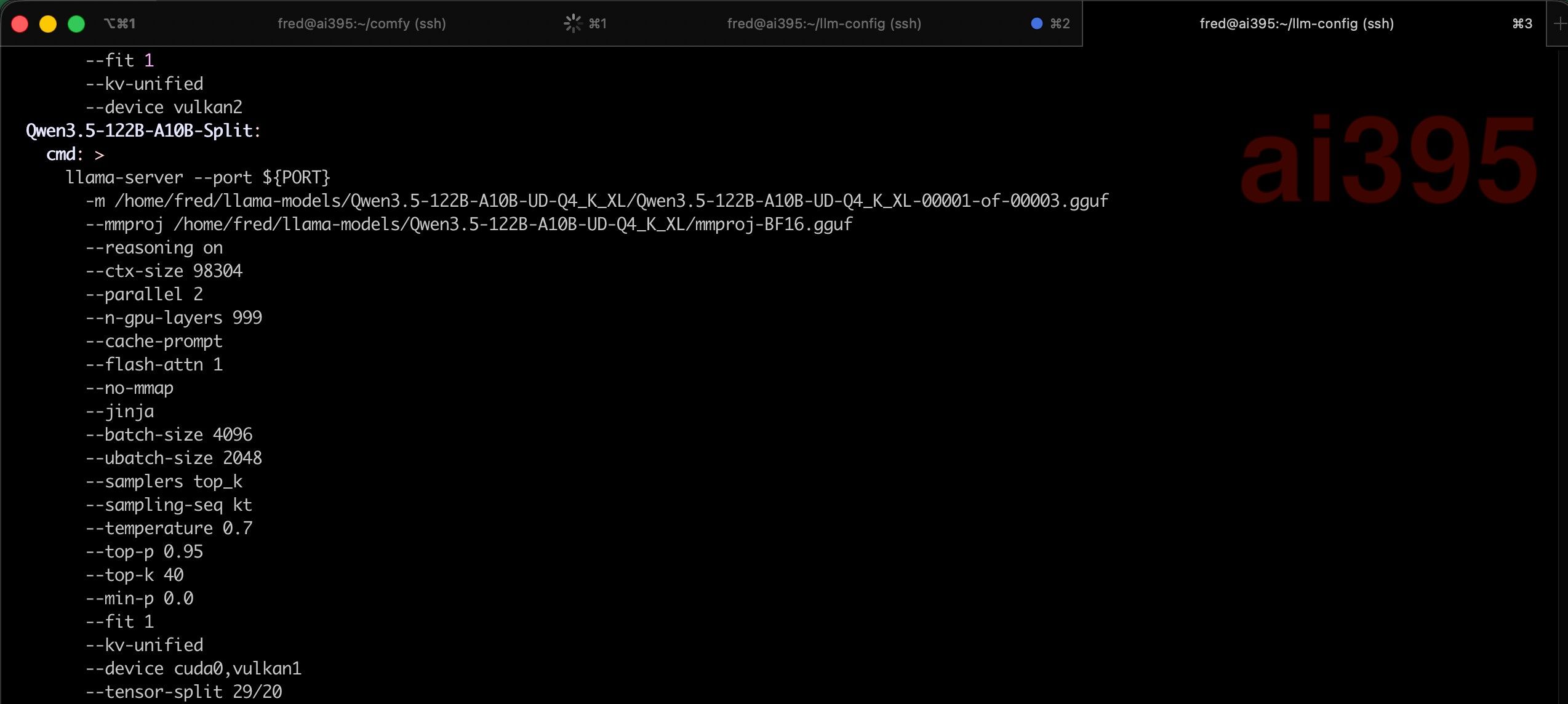Click the green zoom window button
Screen dimensions: 1568x704
76,24
